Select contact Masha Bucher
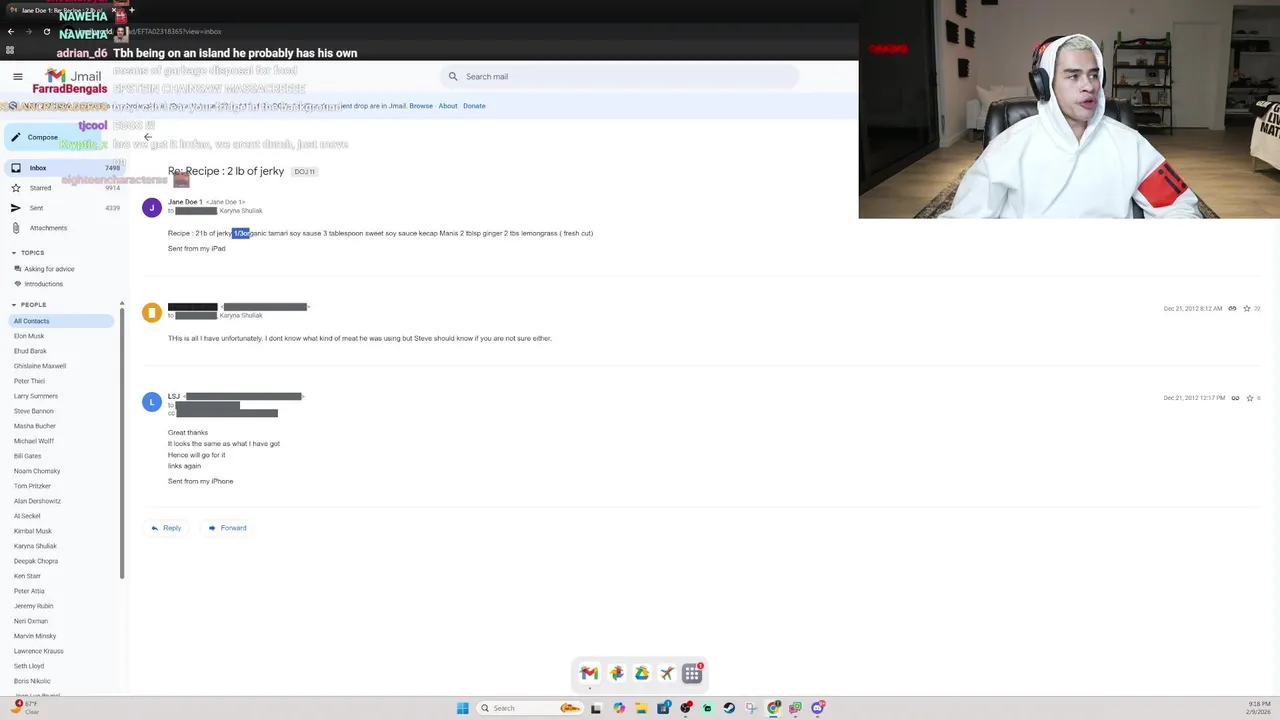Image resolution: width=1280 pixels, height=720 pixels. coord(35,426)
